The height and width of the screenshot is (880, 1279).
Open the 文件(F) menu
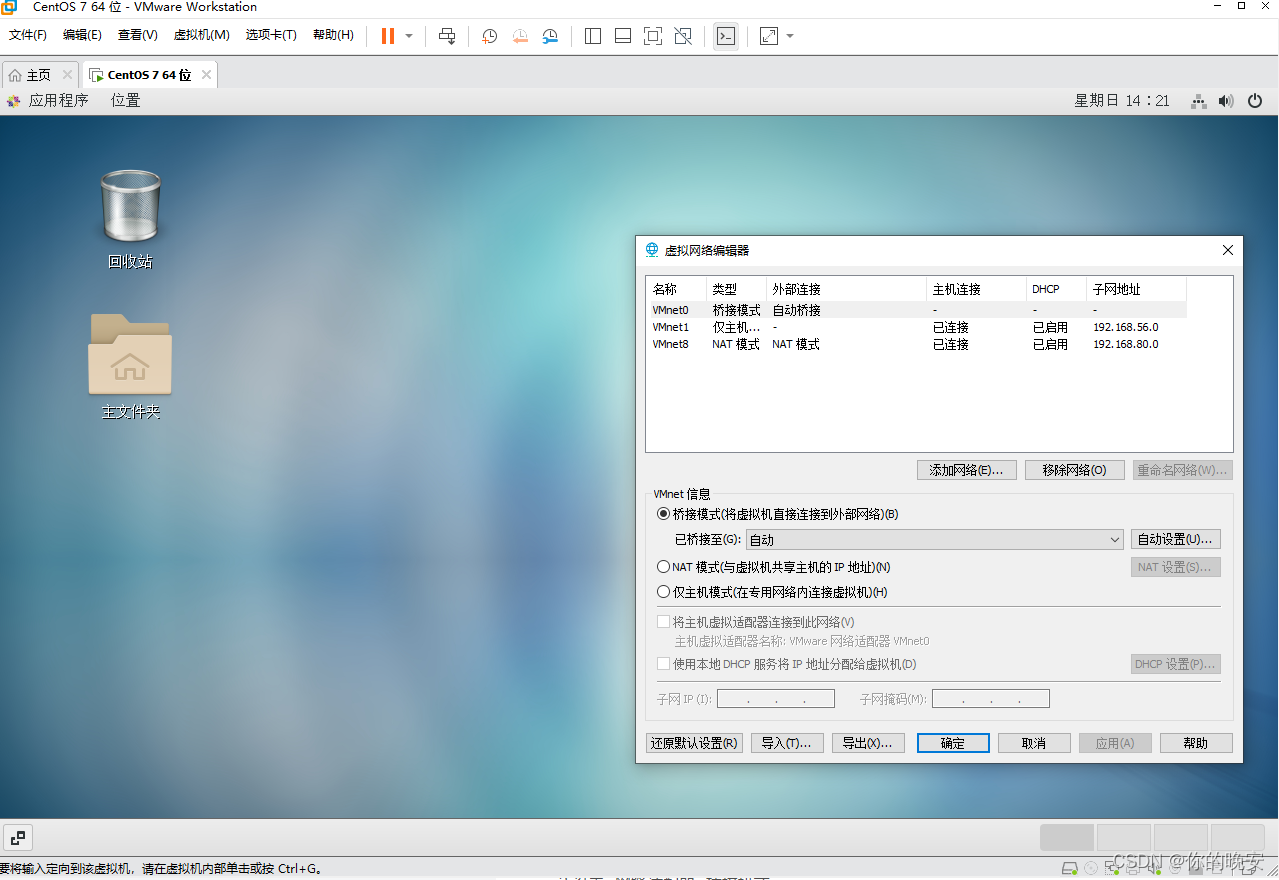pos(28,35)
